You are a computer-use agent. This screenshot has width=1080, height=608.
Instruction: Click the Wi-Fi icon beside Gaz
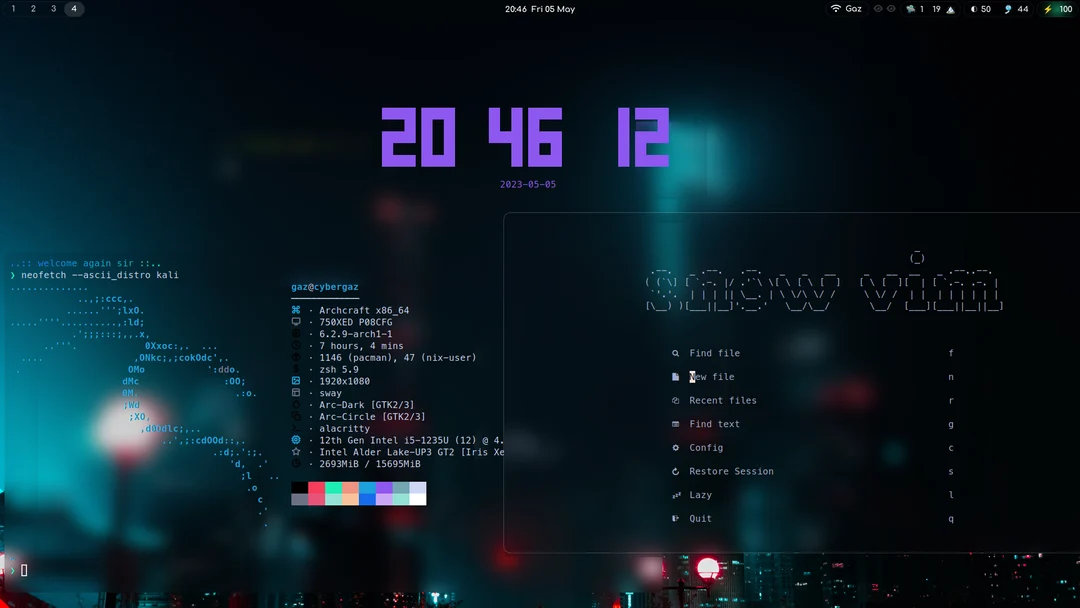[x=836, y=8]
